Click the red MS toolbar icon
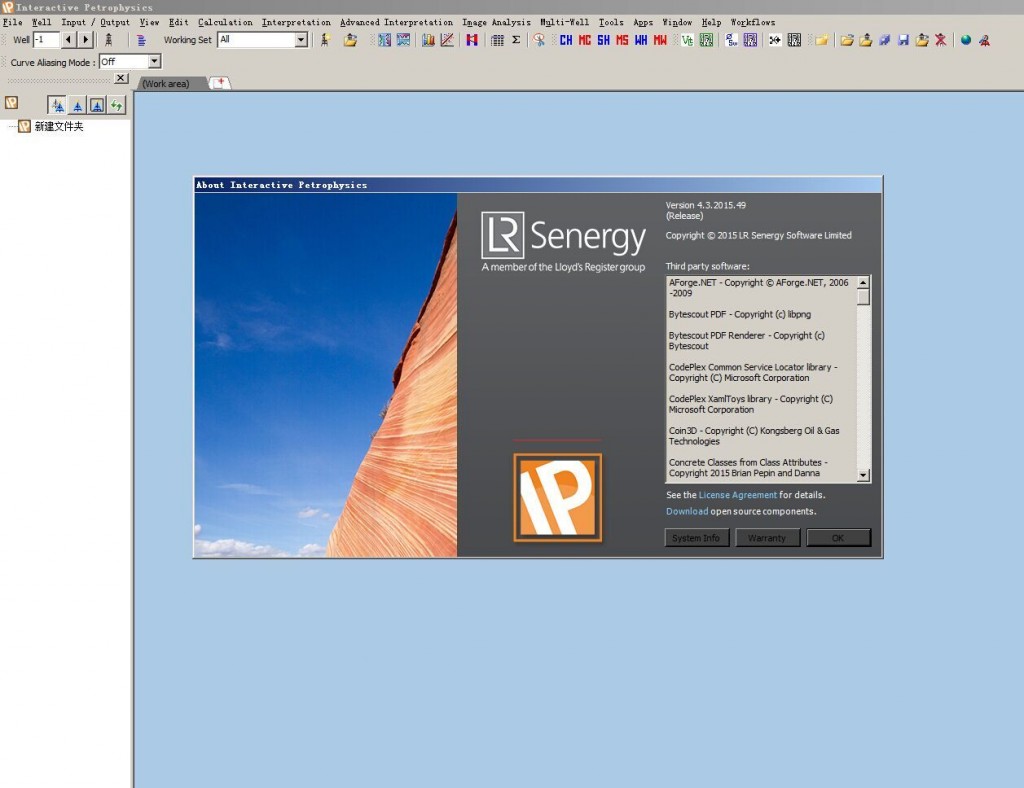 click(x=622, y=40)
